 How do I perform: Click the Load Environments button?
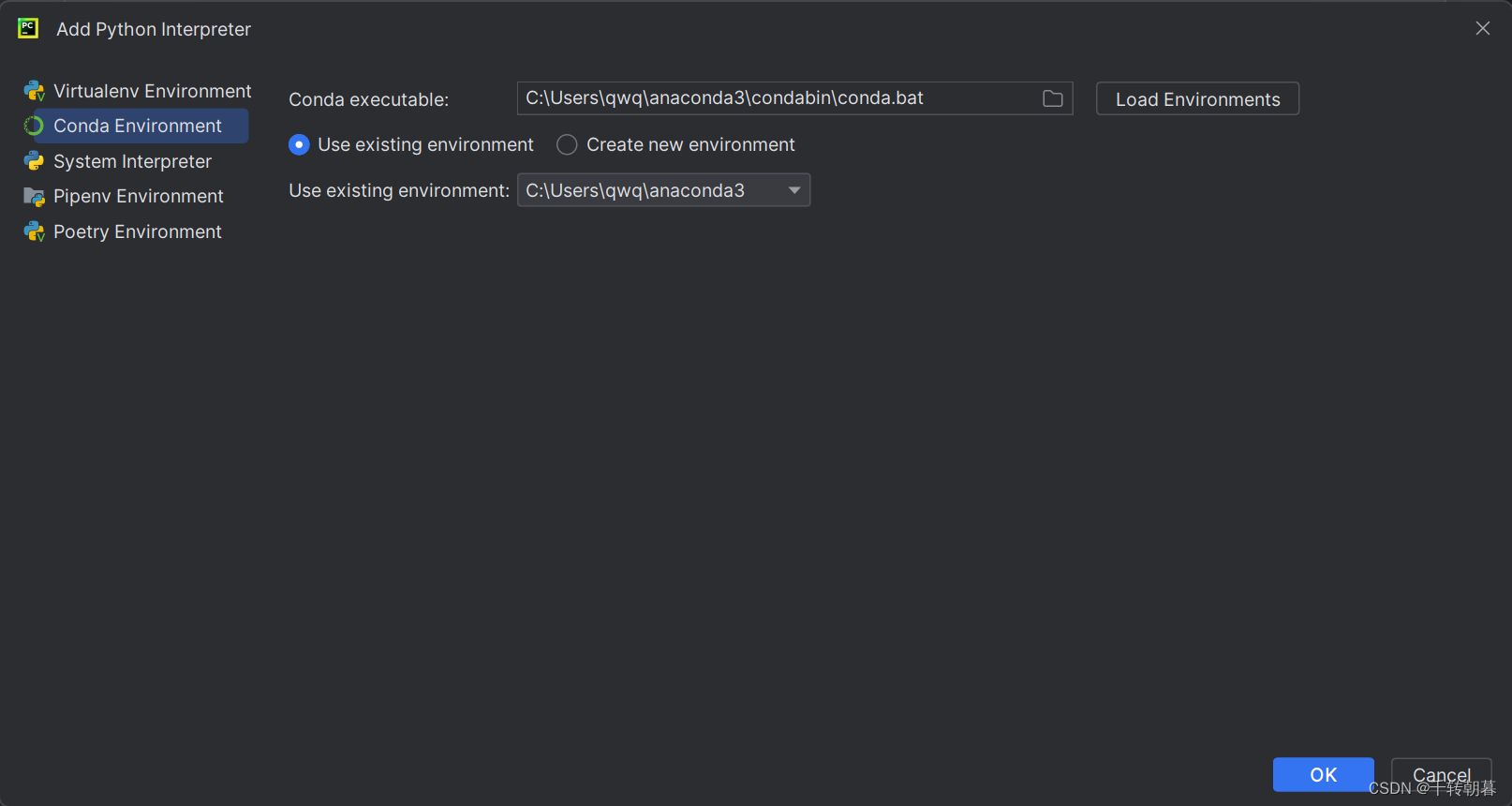tap(1197, 98)
